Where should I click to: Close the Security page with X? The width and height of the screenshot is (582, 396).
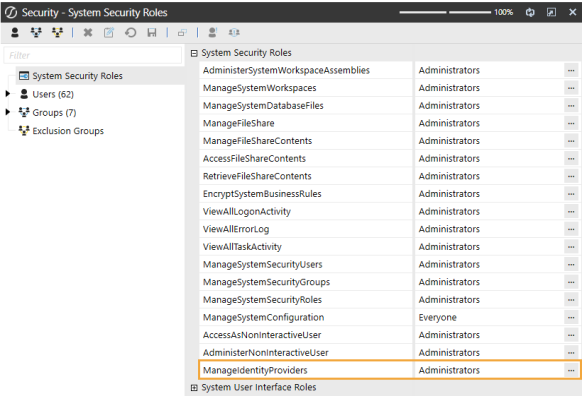(572, 12)
